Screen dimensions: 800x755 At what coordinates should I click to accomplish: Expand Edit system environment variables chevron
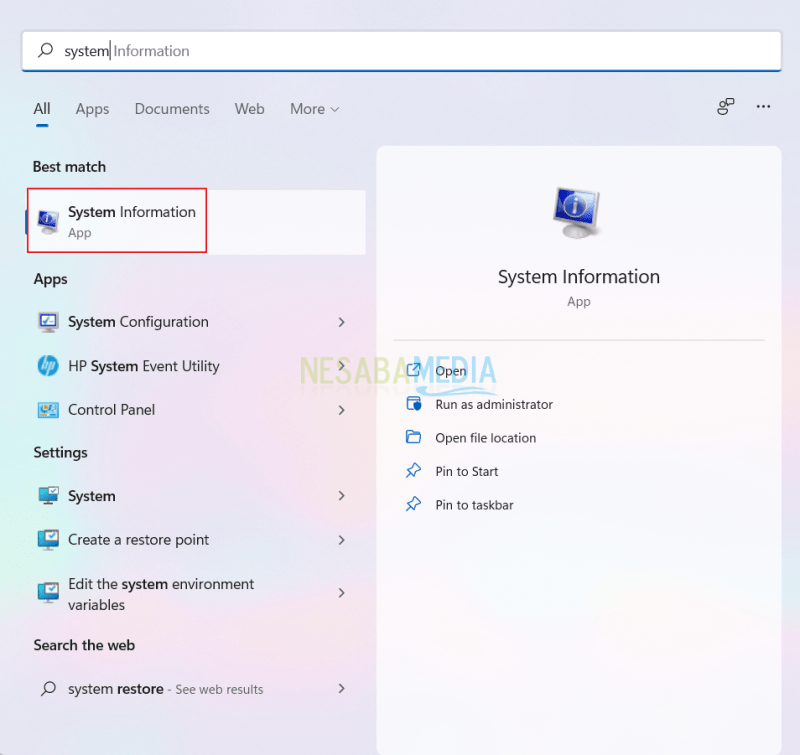click(x=341, y=593)
